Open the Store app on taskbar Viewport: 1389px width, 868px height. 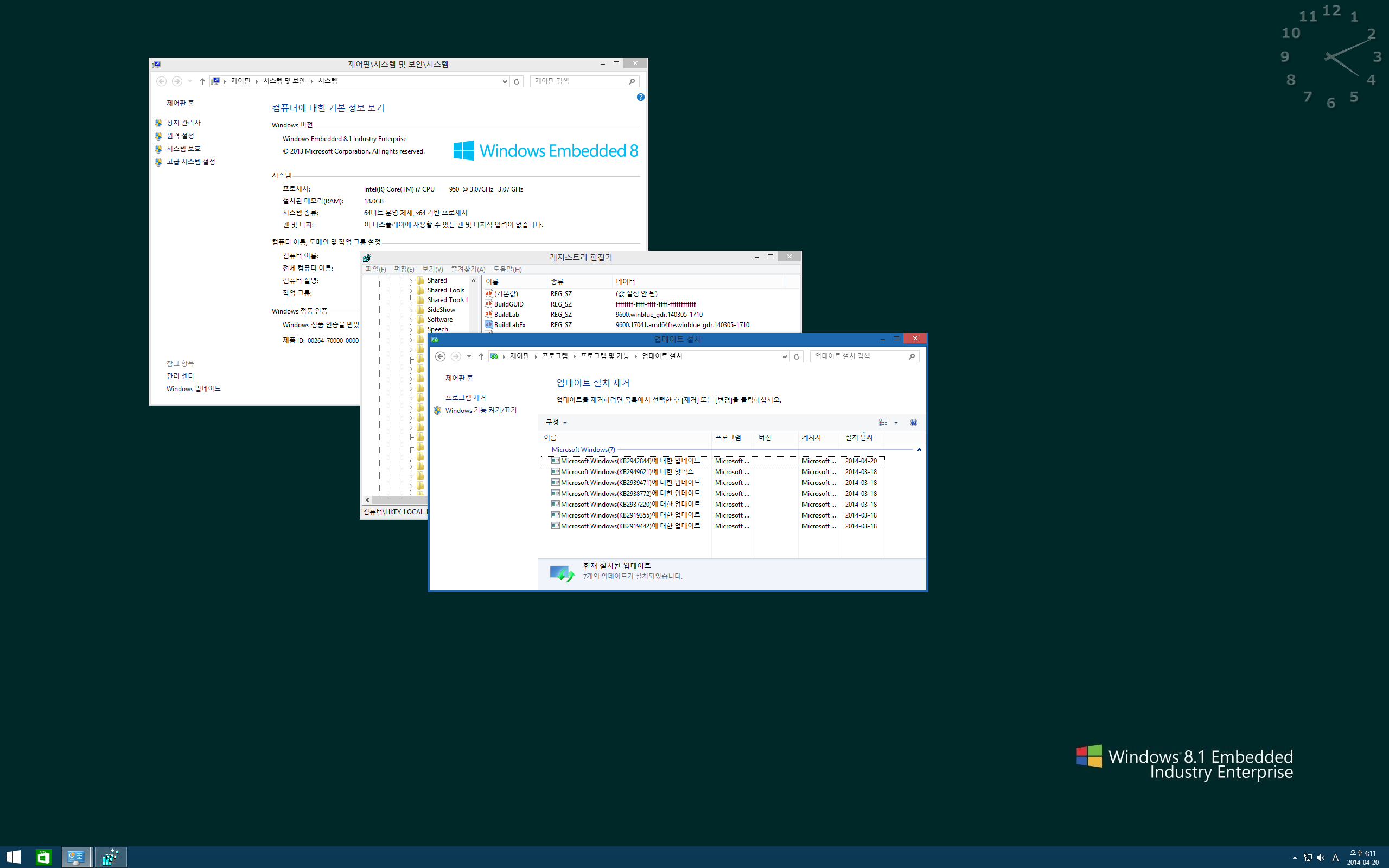(x=43, y=857)
